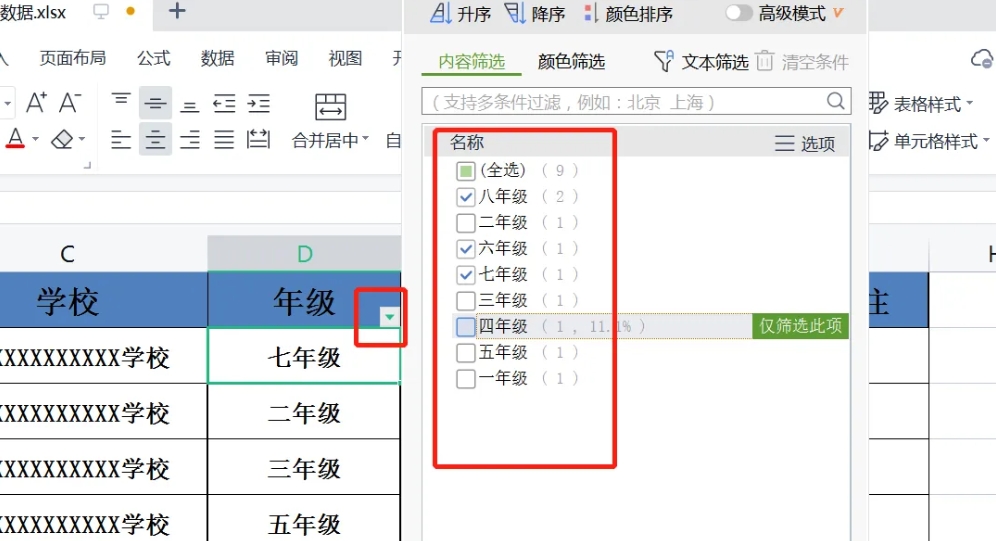Check the 五年级 checkbox
The width and height of the screenshot is (996, 541).
point(466,352)
